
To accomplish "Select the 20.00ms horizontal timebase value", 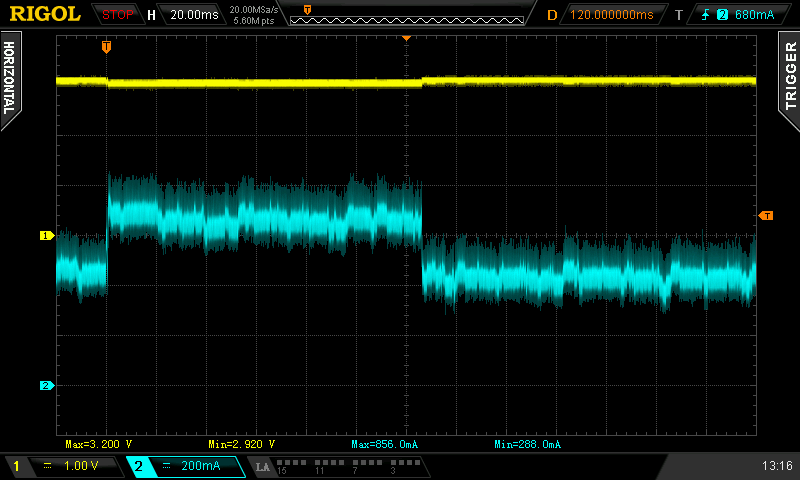I will pos(194,15).
